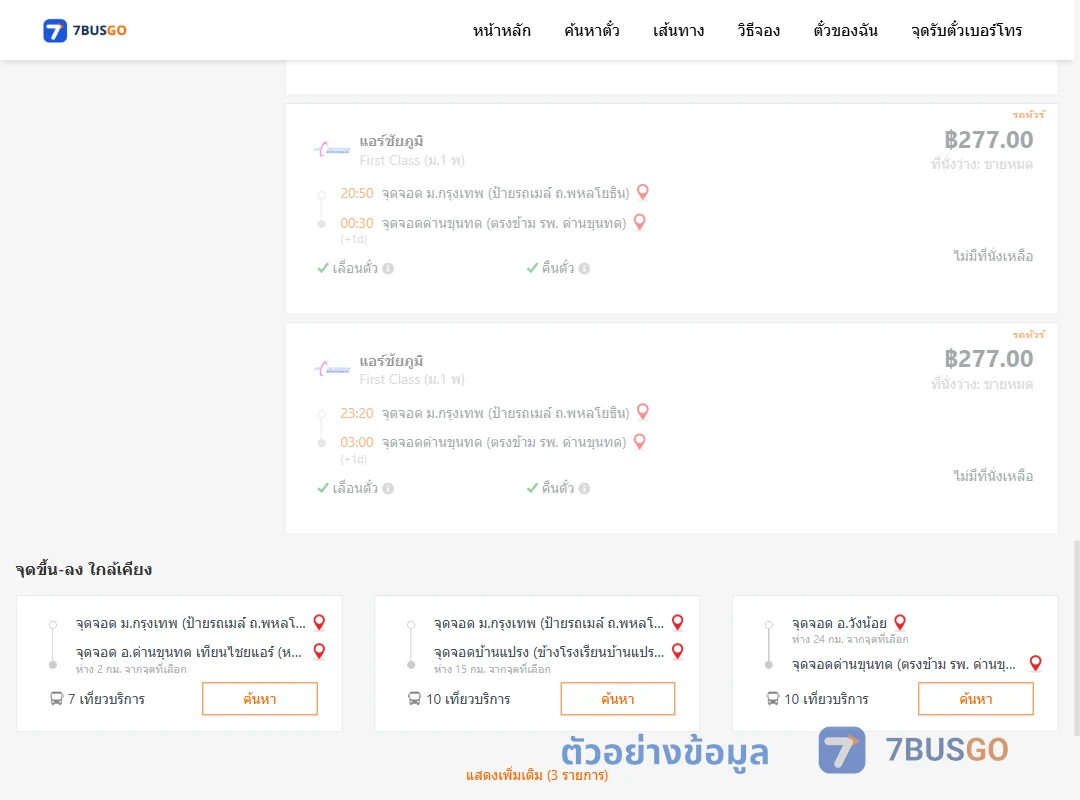Open the ตั๋วของฉัน menu item
The image size is (1080, 800).
(845, 30)
